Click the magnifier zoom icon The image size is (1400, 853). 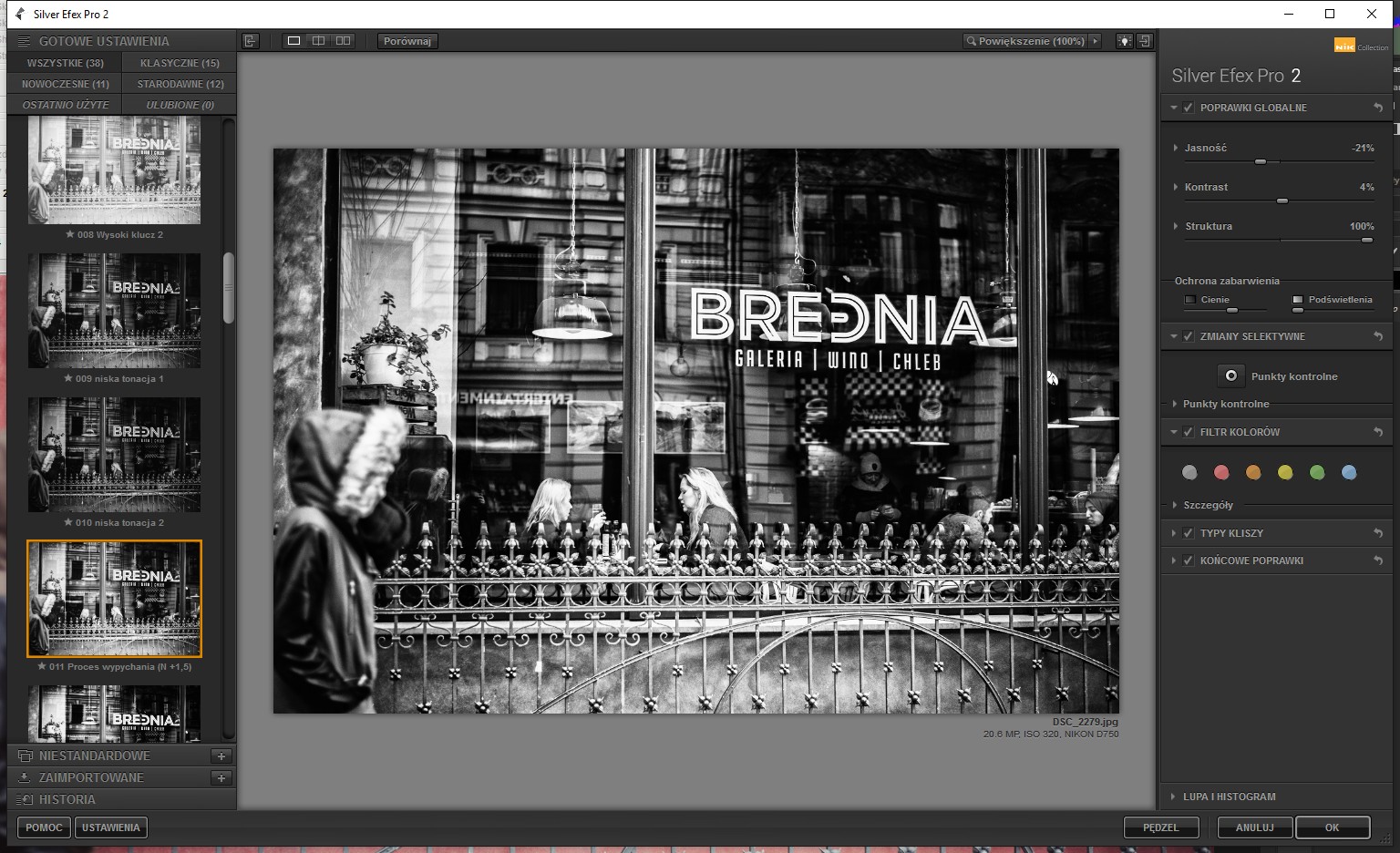tap(972, 41)
